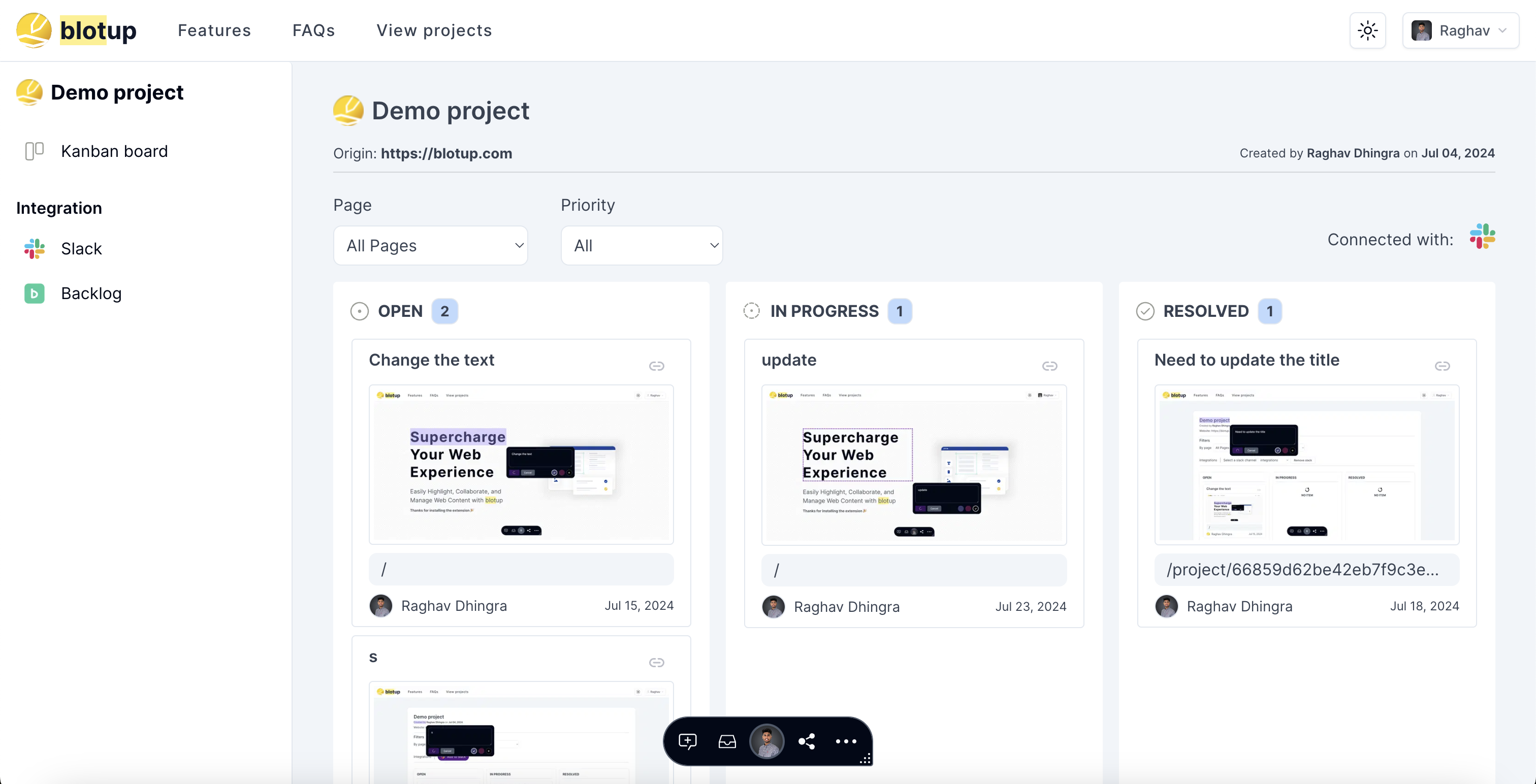Open the update card title
This screenshot has width=1536, height=784.
click(789, 360)
